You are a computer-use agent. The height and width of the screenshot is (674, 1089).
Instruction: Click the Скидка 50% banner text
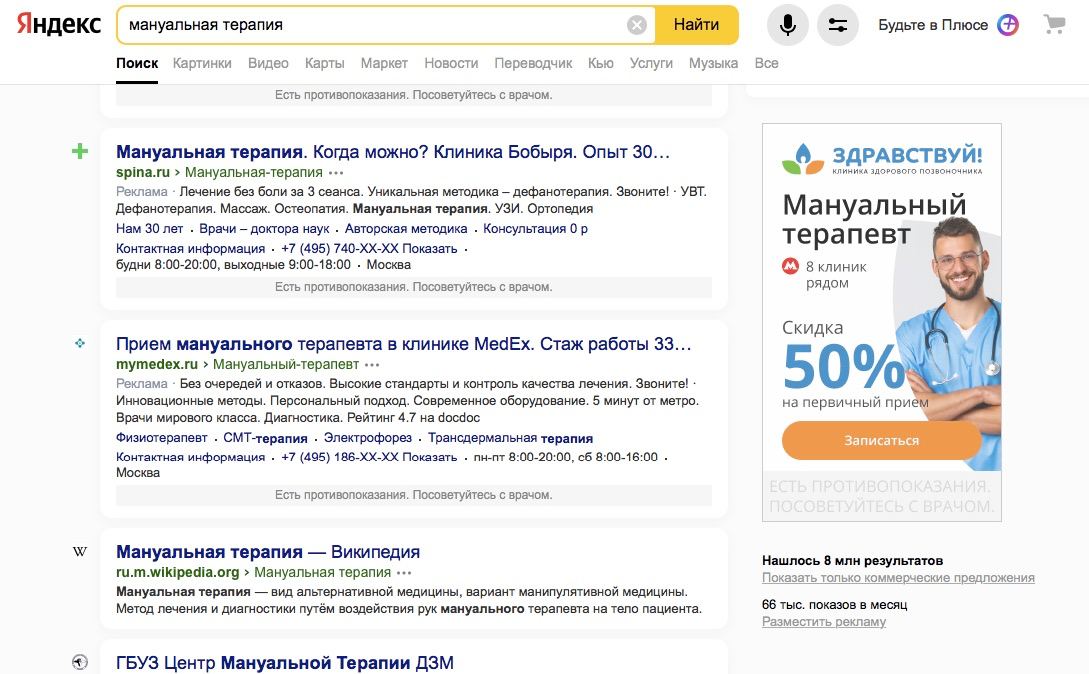843,354
